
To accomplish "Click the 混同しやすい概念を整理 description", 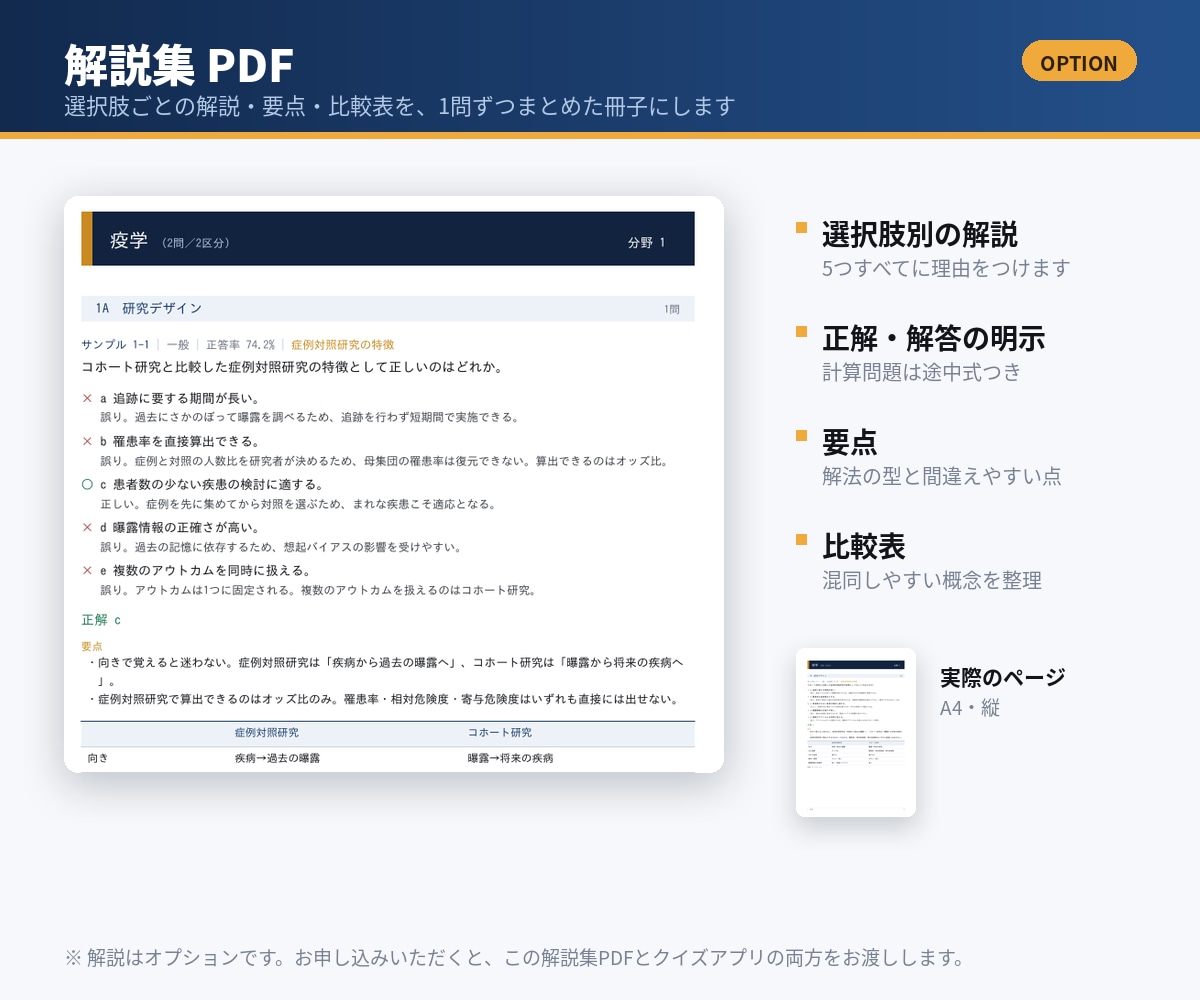I will pyautogui.click(x=932, y=580).
